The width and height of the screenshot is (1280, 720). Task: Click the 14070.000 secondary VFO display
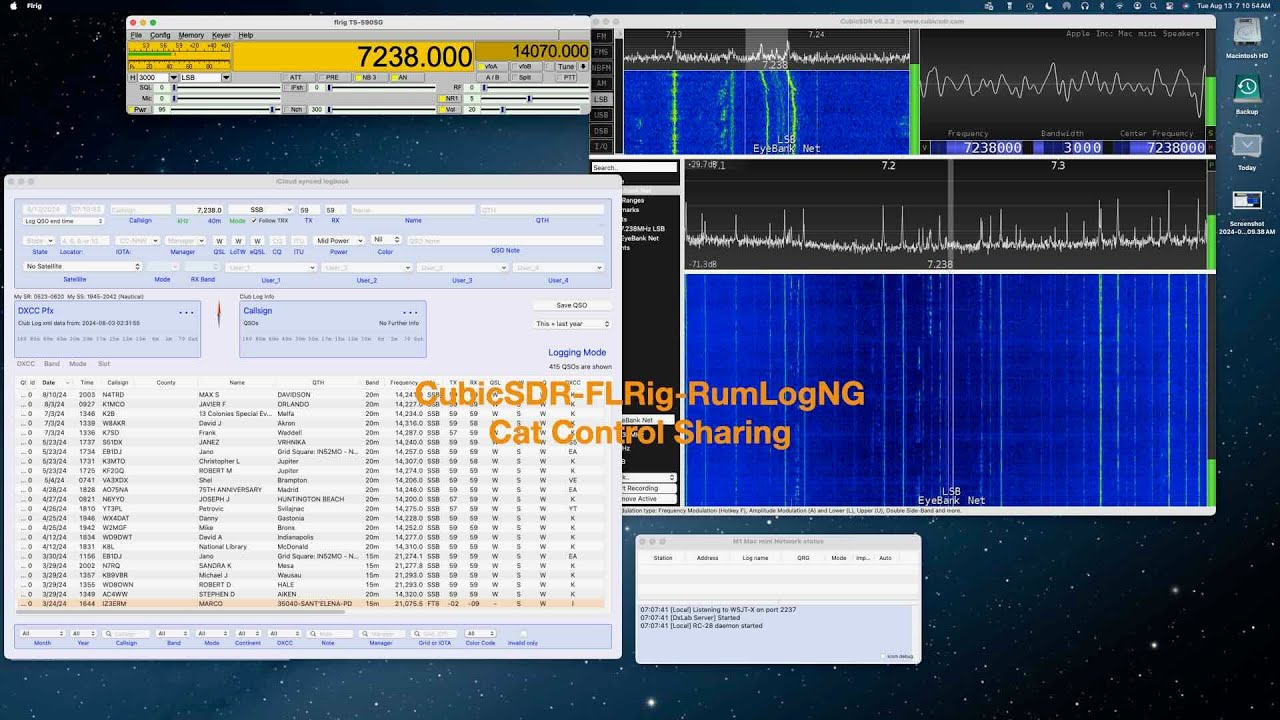point(532,51)
